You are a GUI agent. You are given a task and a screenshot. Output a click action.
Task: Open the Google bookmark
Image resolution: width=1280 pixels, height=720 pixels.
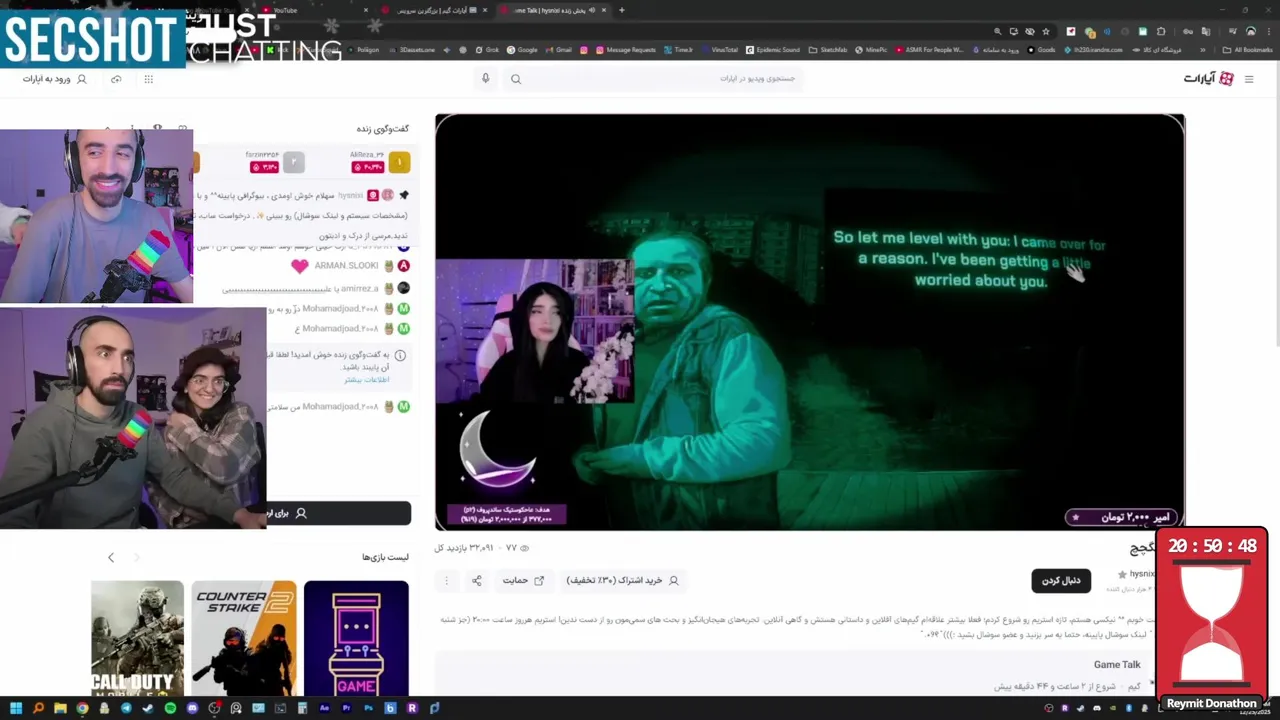point(522,50)
